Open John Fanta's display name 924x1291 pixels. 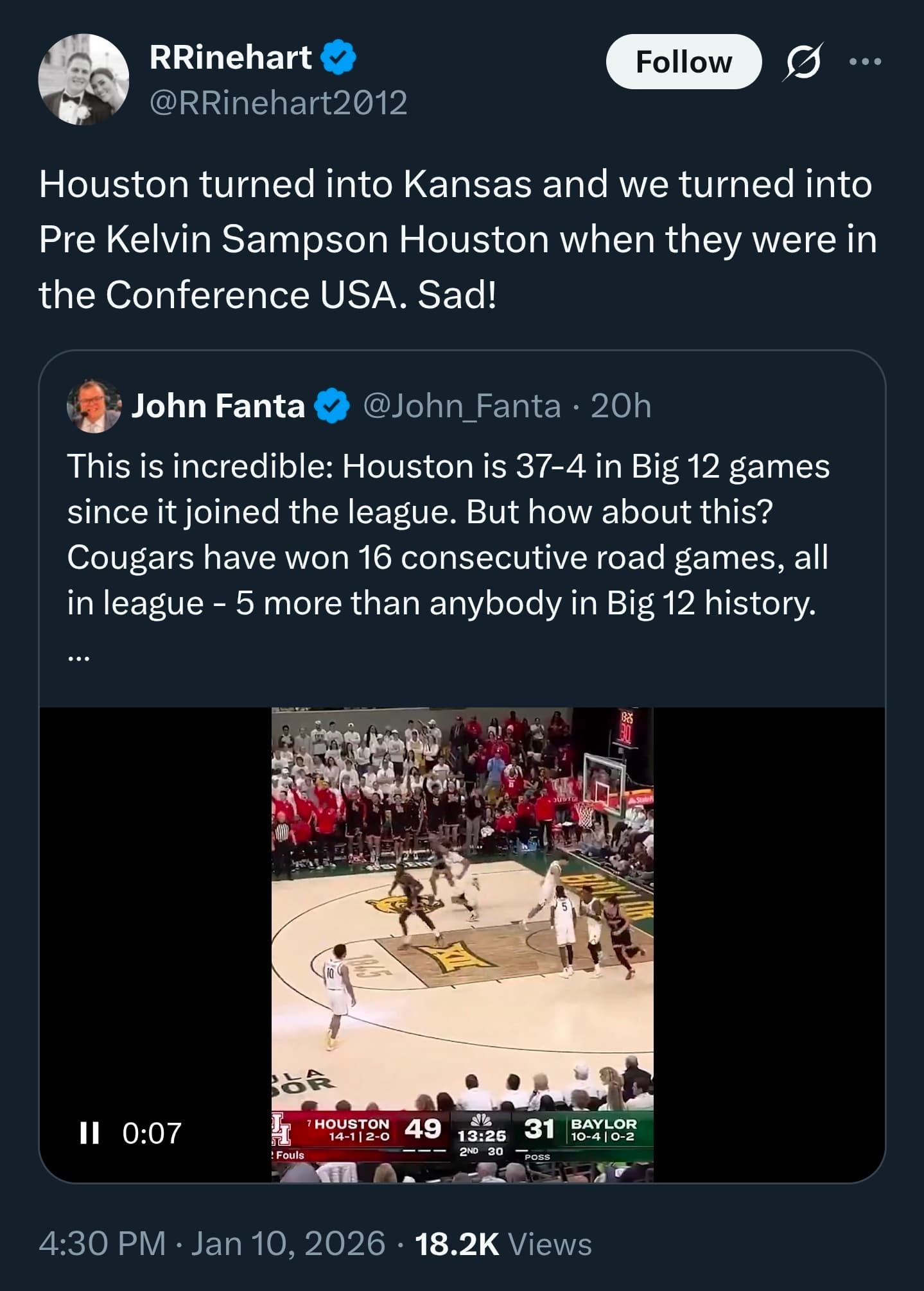[218, 406]
